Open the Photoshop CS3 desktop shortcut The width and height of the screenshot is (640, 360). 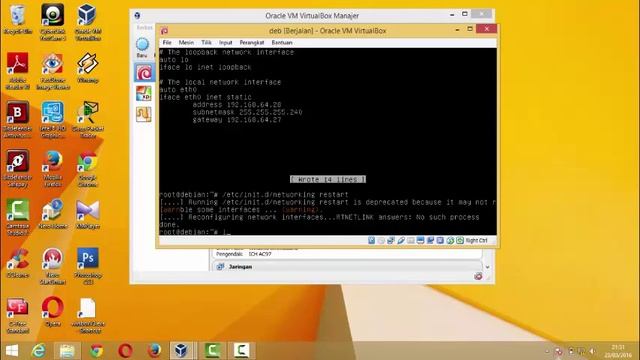click(88, 266)
